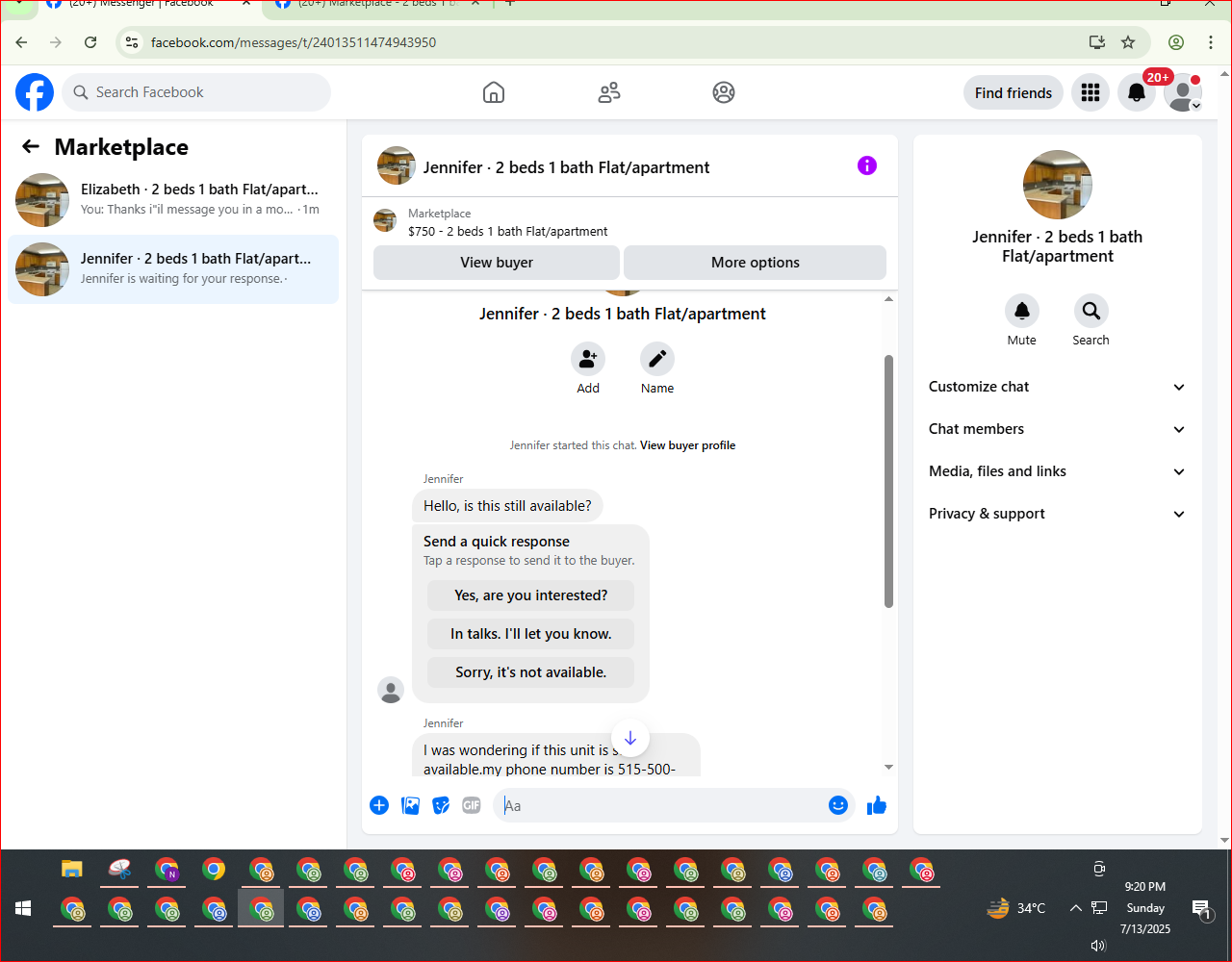The image size is (1232, 962).
Task: Click the browser address bar URL
Action: tap(294, 42)
